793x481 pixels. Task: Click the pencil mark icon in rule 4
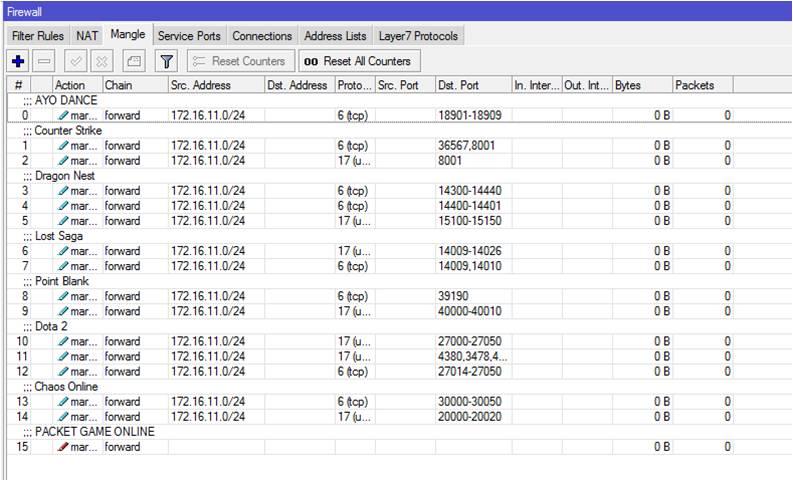63,206
